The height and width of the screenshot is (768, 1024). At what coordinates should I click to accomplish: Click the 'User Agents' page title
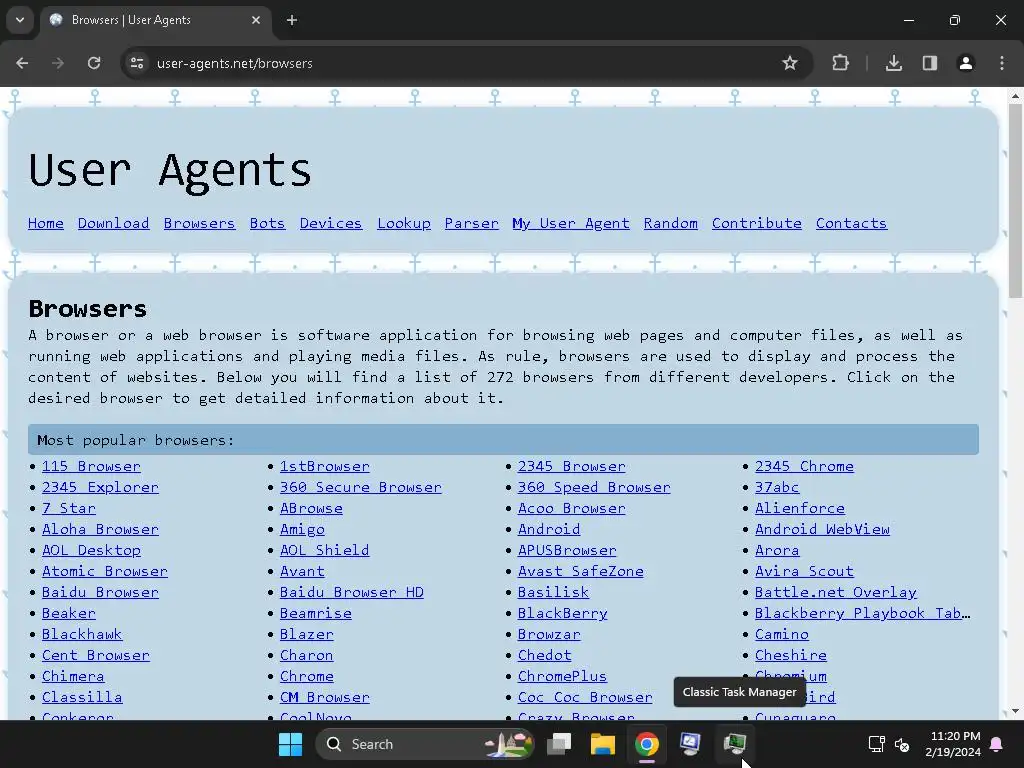[x=170, y=171]
